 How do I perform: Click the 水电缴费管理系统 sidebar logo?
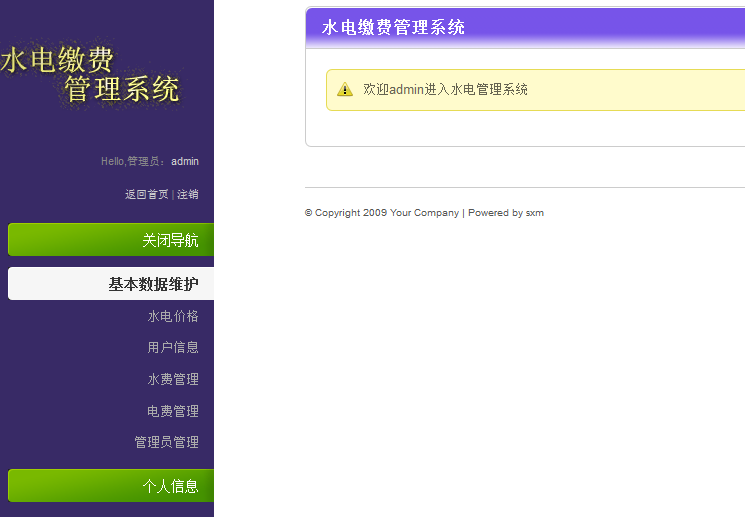click(90, 74)
